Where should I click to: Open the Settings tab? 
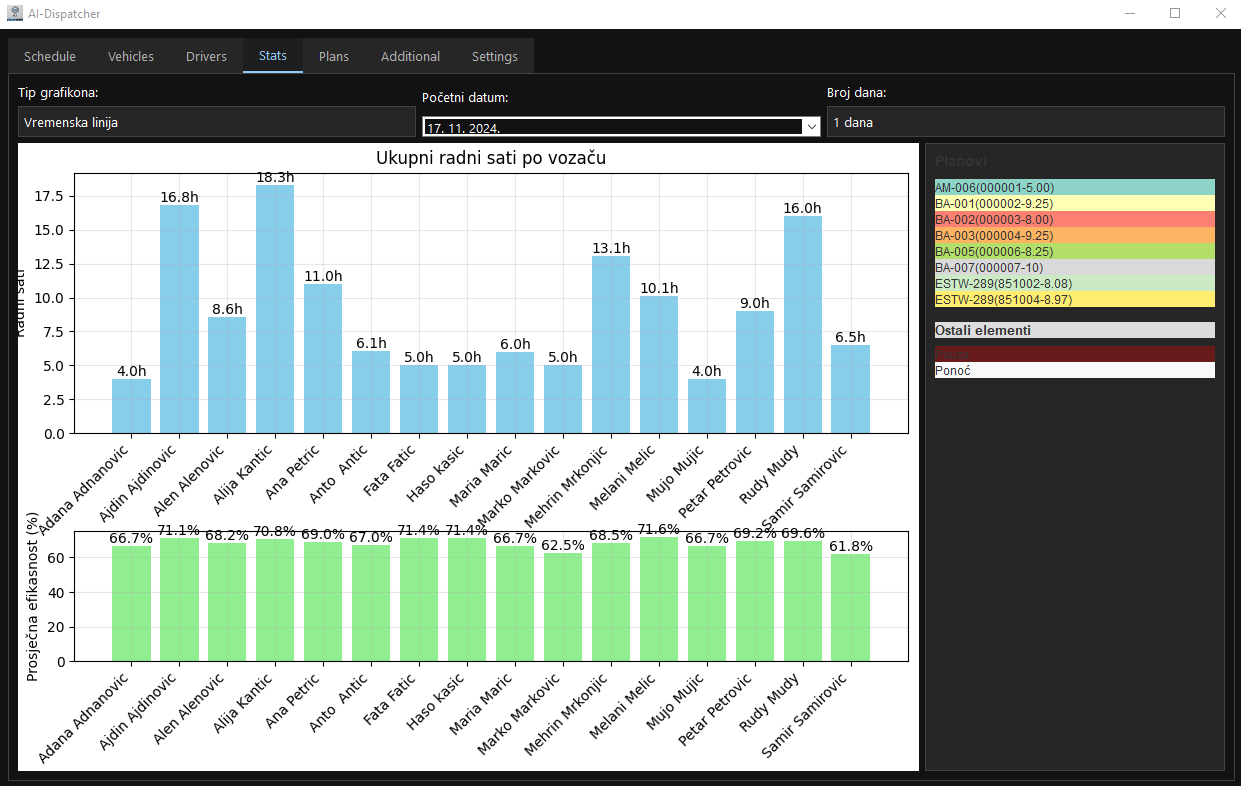(x=495, y=56)
